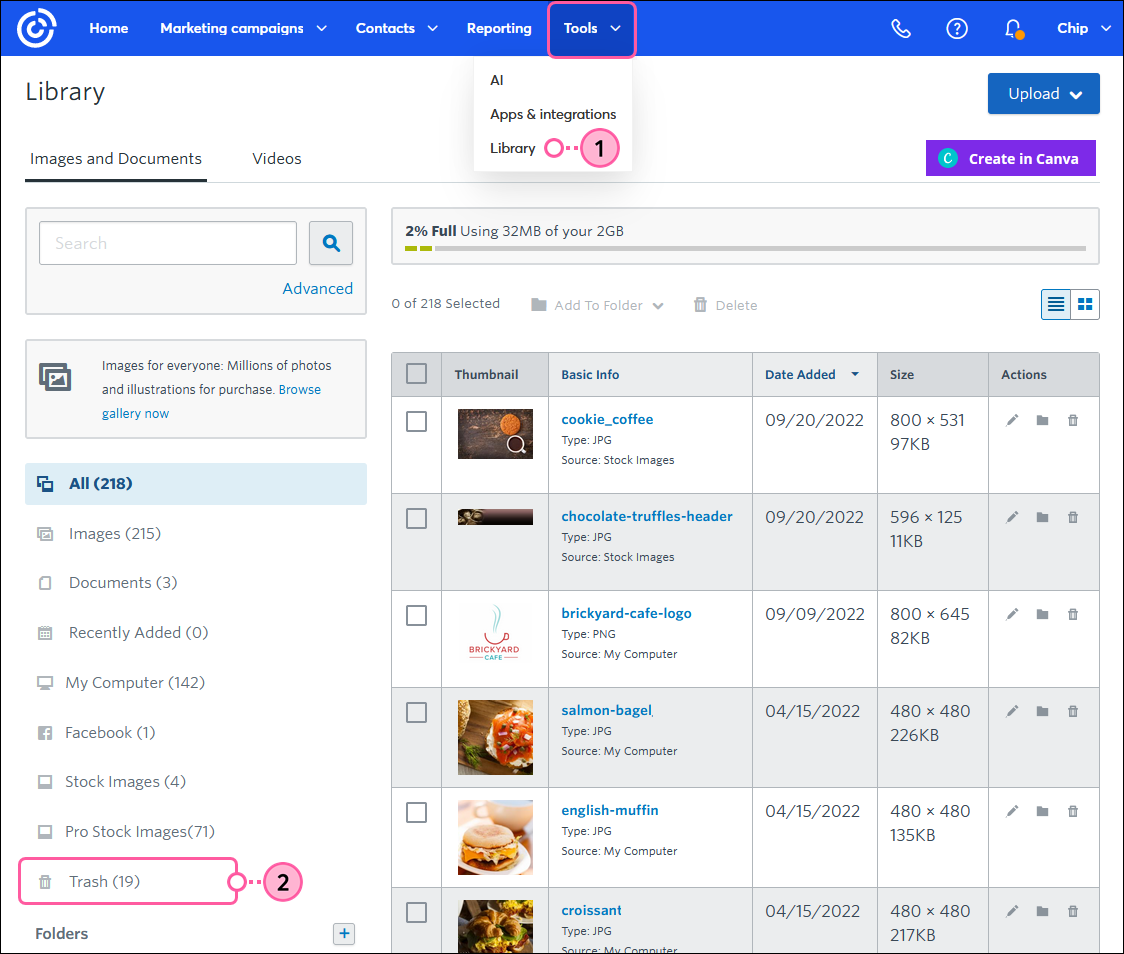Edit chocolate-truffles-header with pencil icon

1012,517
